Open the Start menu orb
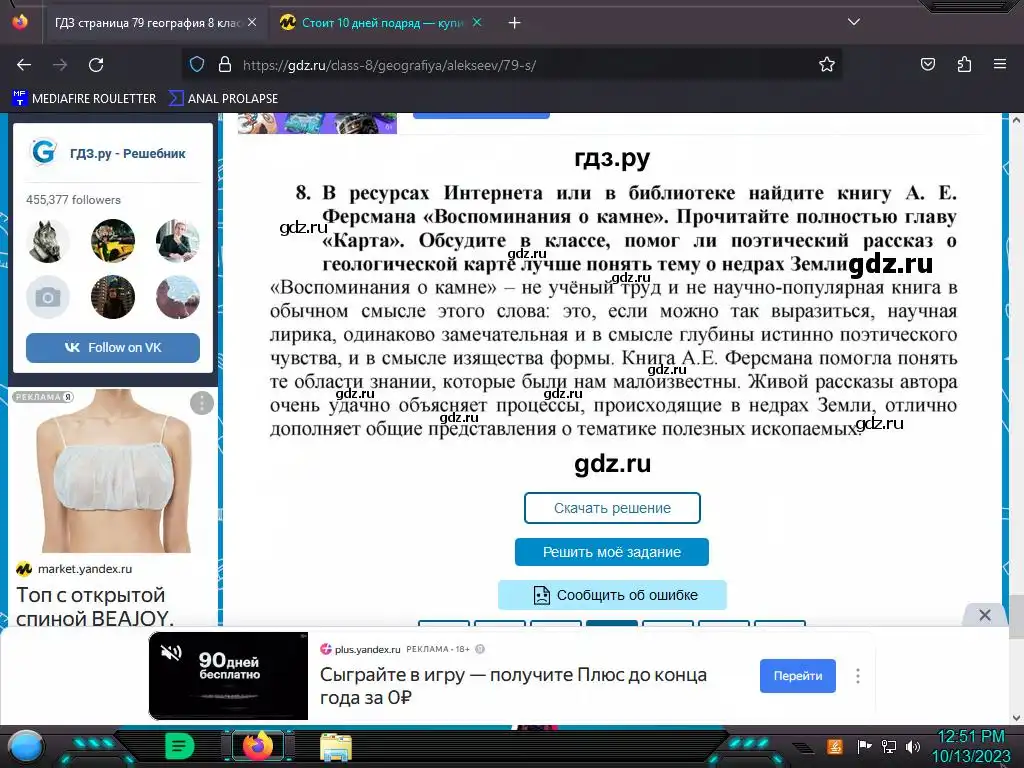The height and width of the screenshot is (768, 1024). [x=26, y=746]
